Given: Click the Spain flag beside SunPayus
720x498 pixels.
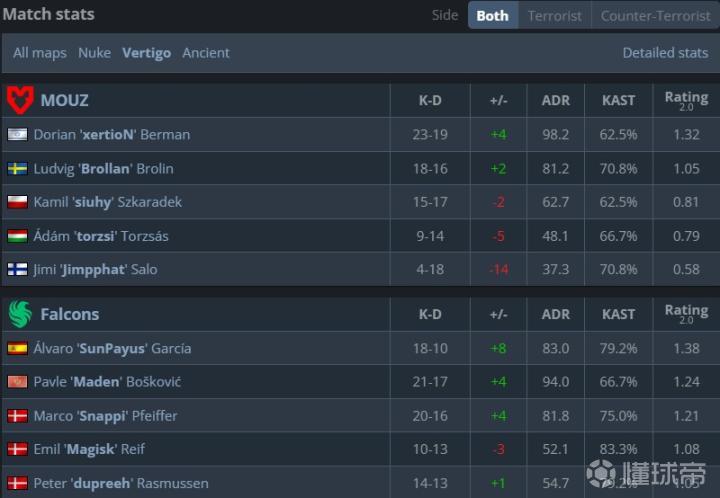Looking at the screenshot, I should [x=17, y=348].
